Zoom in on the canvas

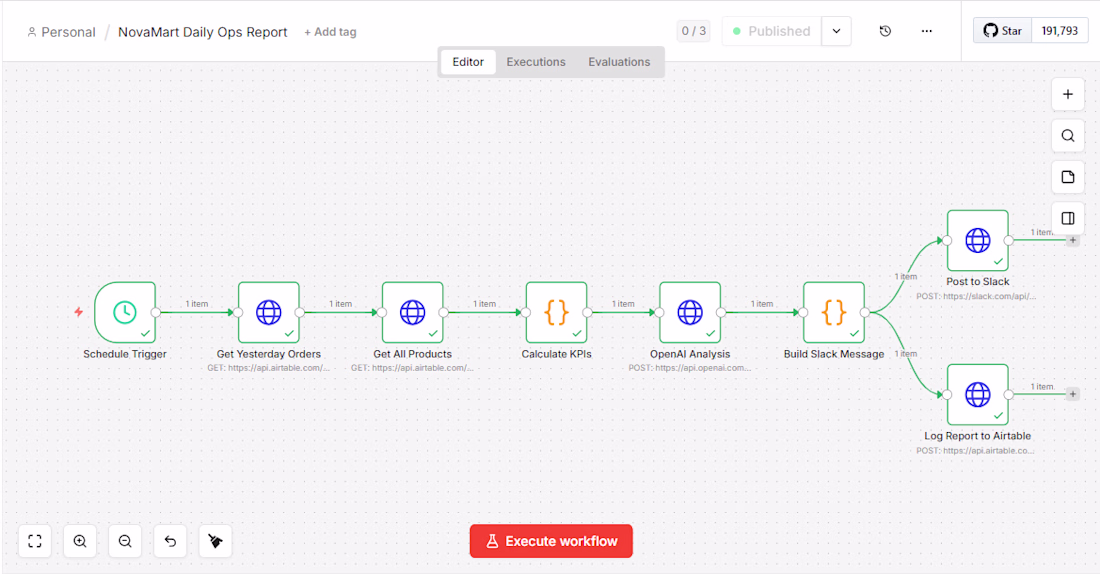point(80,541)
